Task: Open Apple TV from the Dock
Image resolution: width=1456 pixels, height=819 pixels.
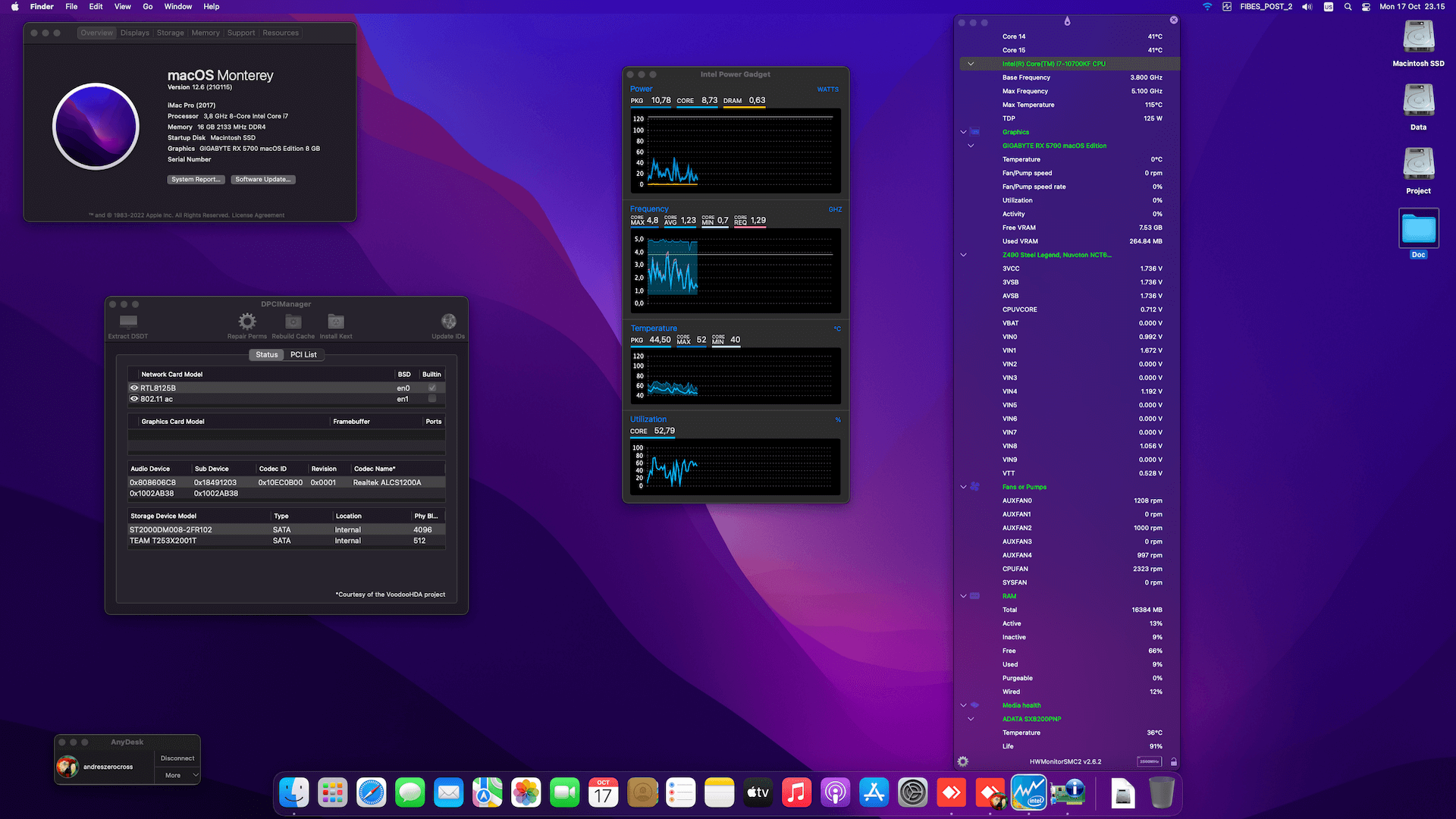Action: 758,793
